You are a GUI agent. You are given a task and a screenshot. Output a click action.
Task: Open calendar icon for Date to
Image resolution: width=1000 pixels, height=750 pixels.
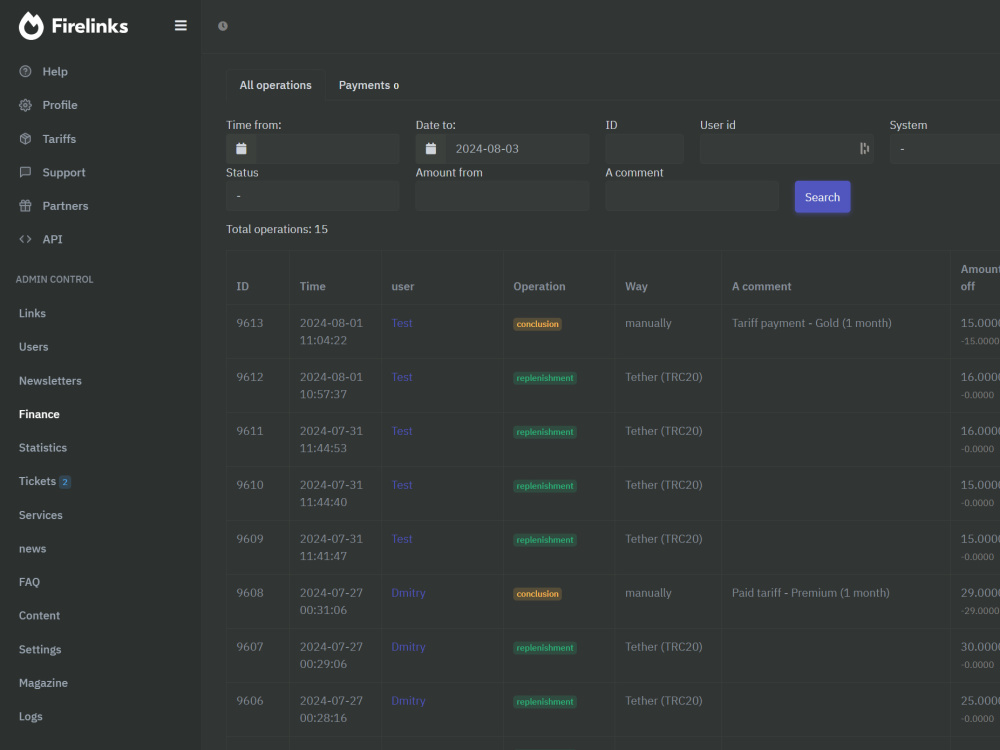(x=431, y=149)
